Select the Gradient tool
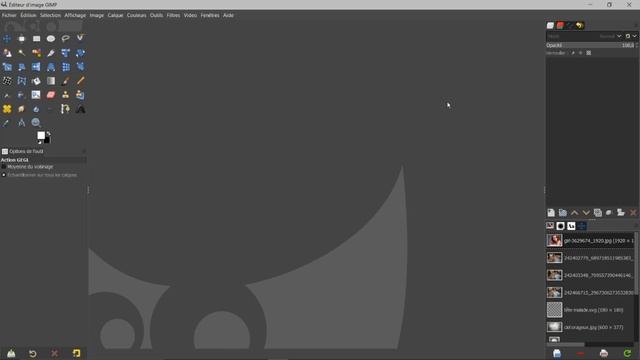 click(x=51, y=81)
